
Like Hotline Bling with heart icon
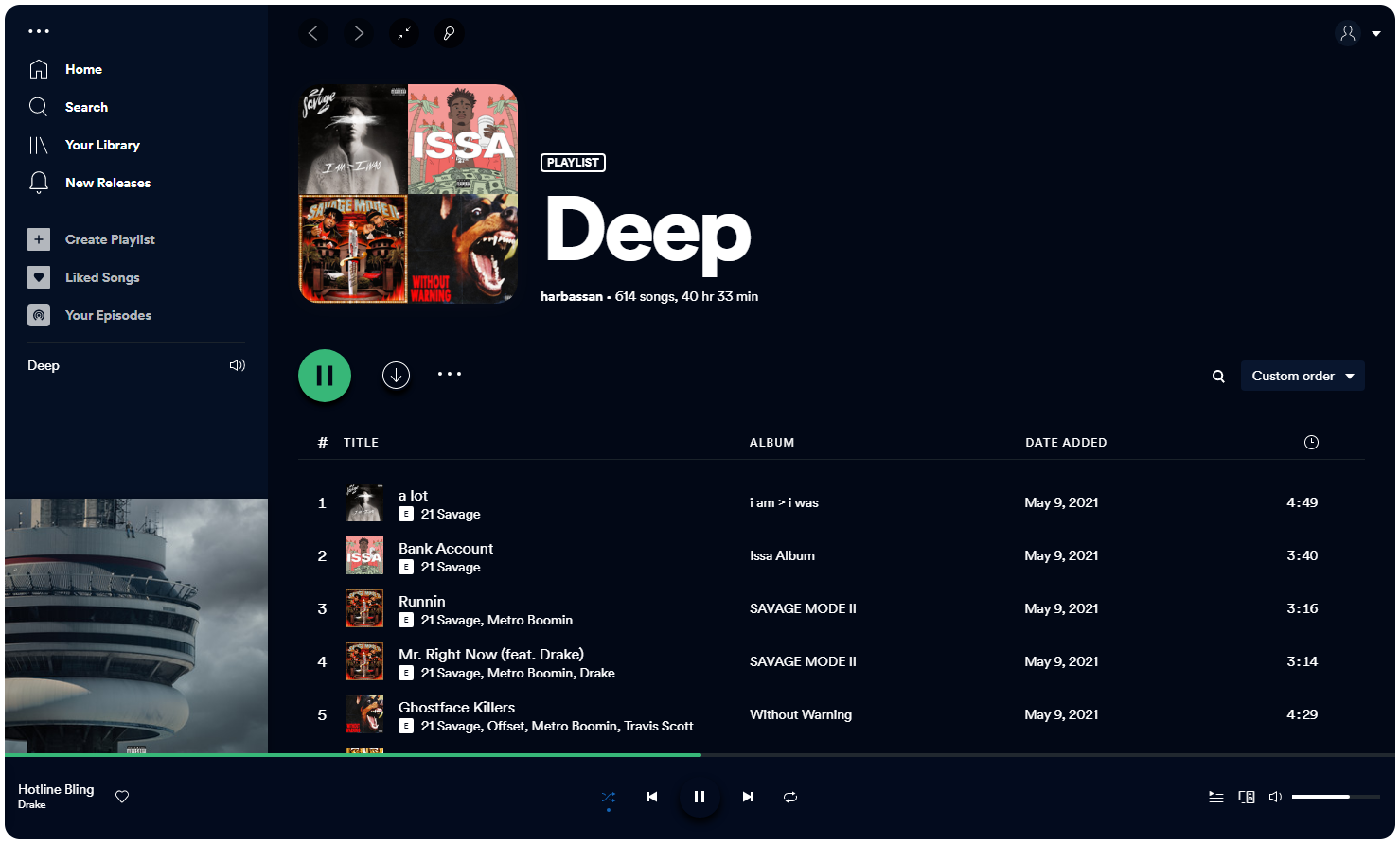[x=122, y=797]
